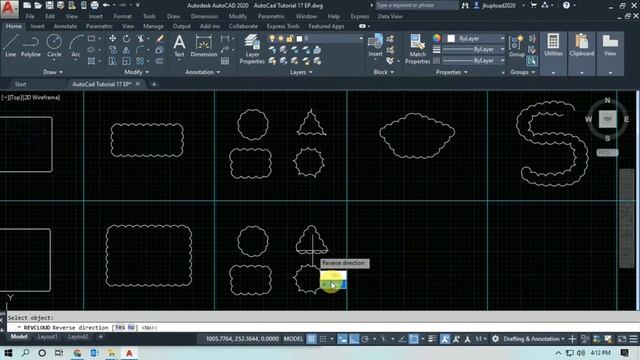Toggle snap mode in status bar
The width and height of the screenshot is (640, 360).
323,339
